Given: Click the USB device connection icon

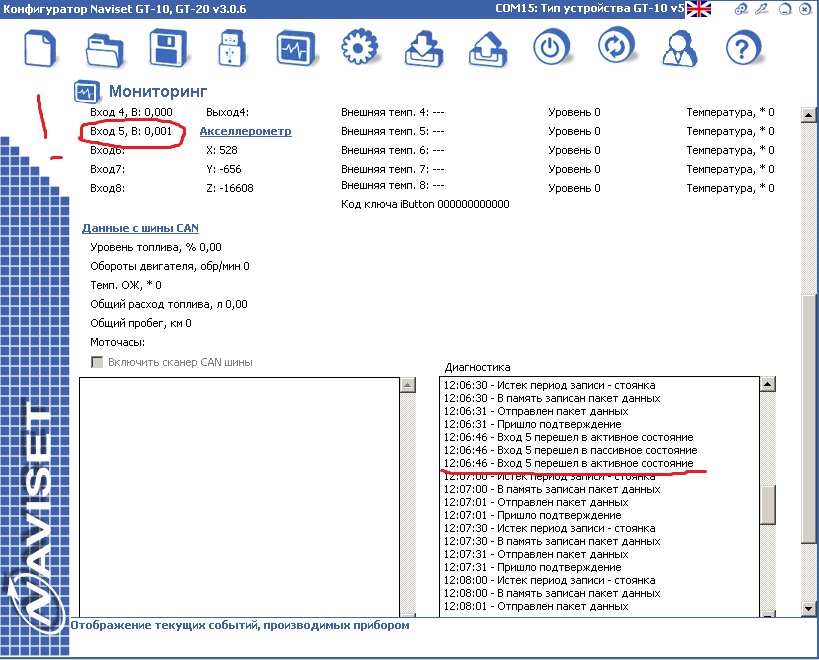Looking at the screenshot, I should tap(231, 48).
